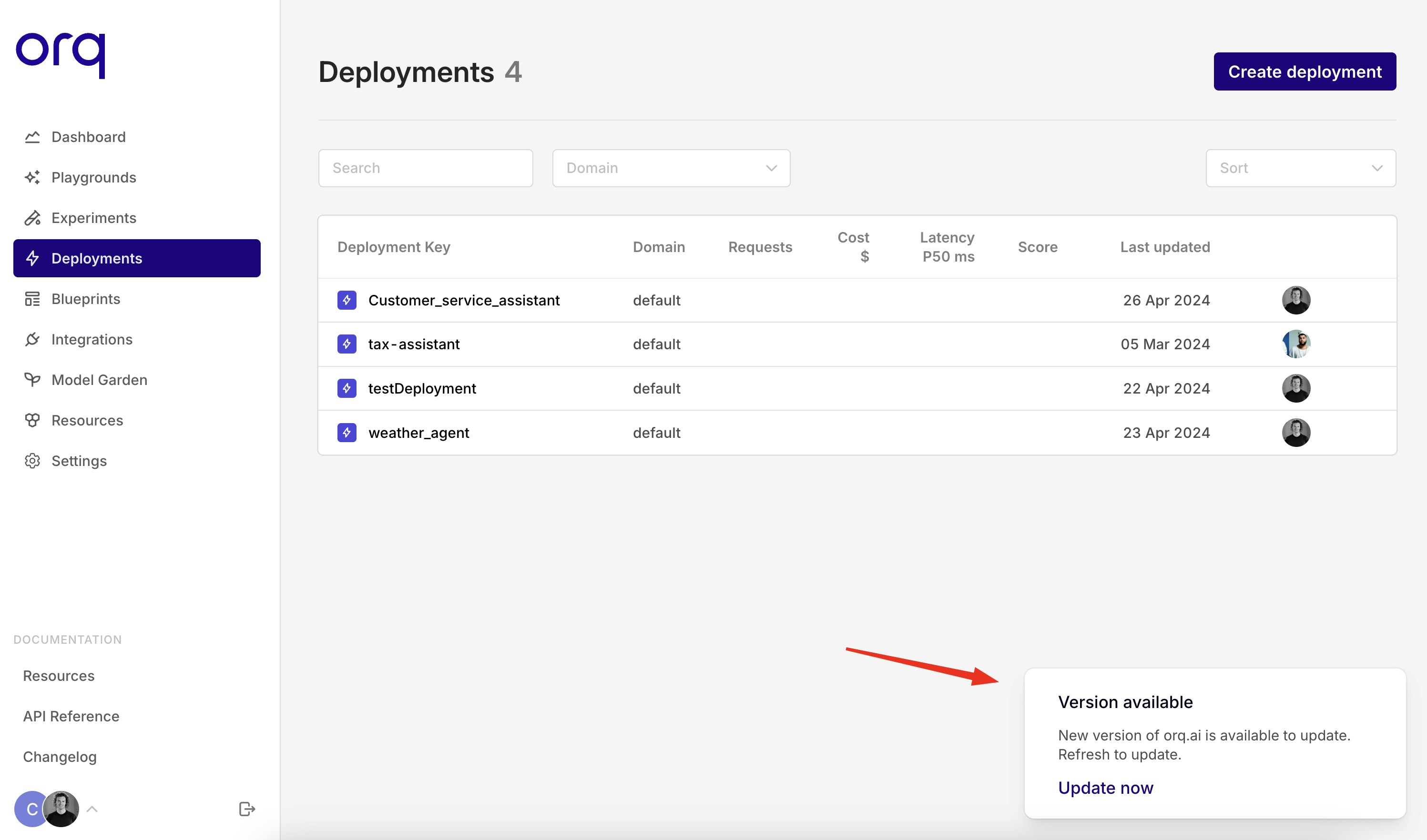Click the Settings gear icon

[32, 461]
